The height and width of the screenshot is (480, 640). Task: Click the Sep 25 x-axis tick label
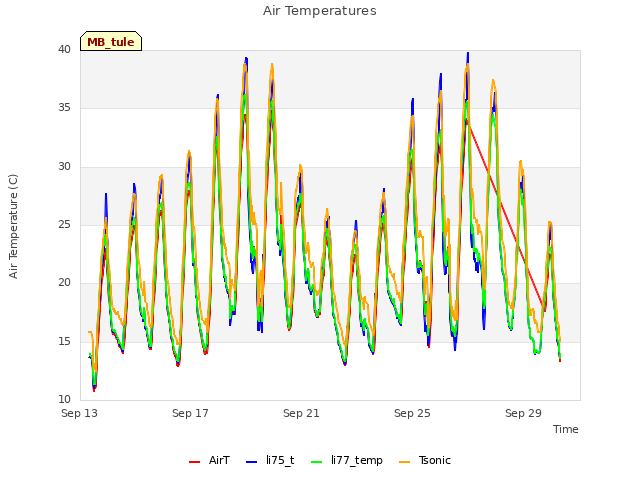click(412, 413)
